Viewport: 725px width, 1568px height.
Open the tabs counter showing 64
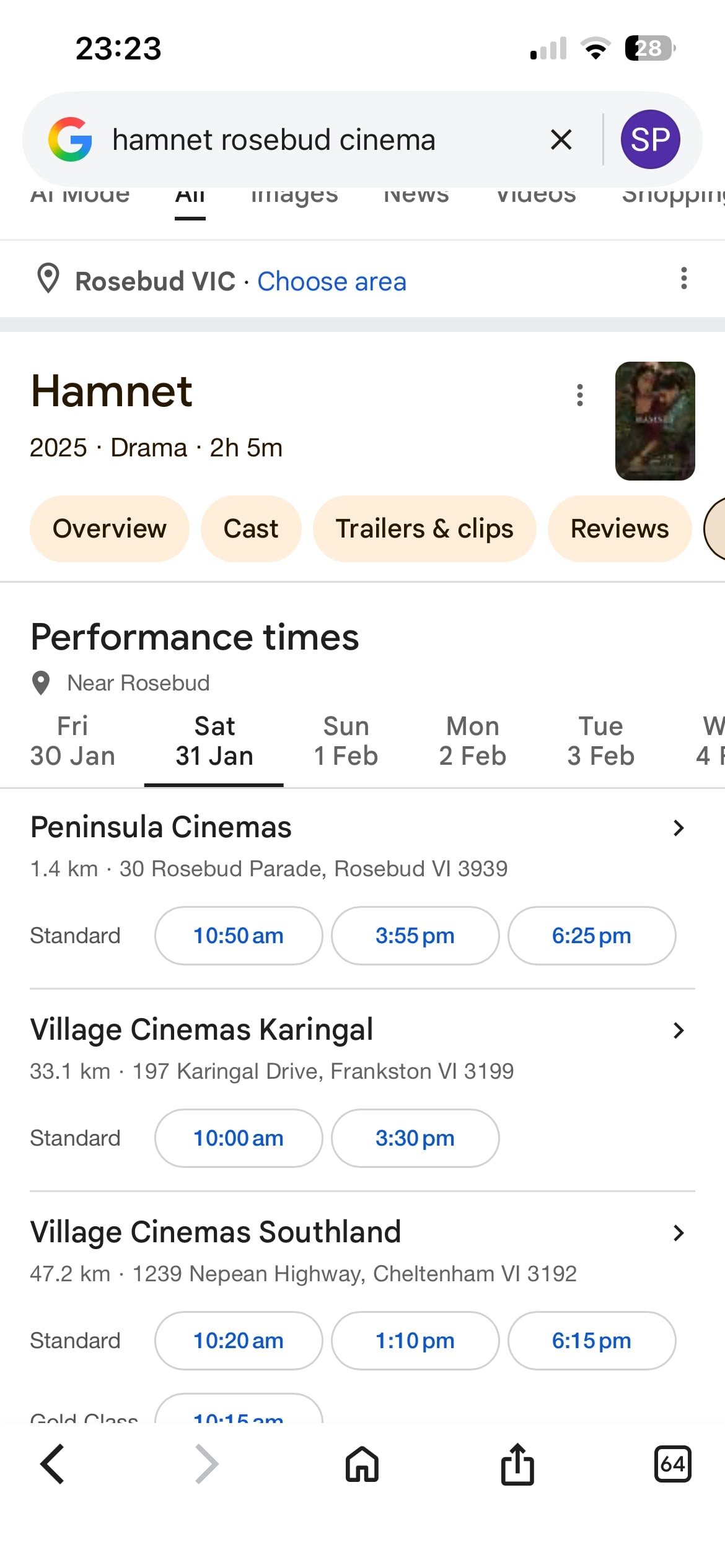point(672,1464)
